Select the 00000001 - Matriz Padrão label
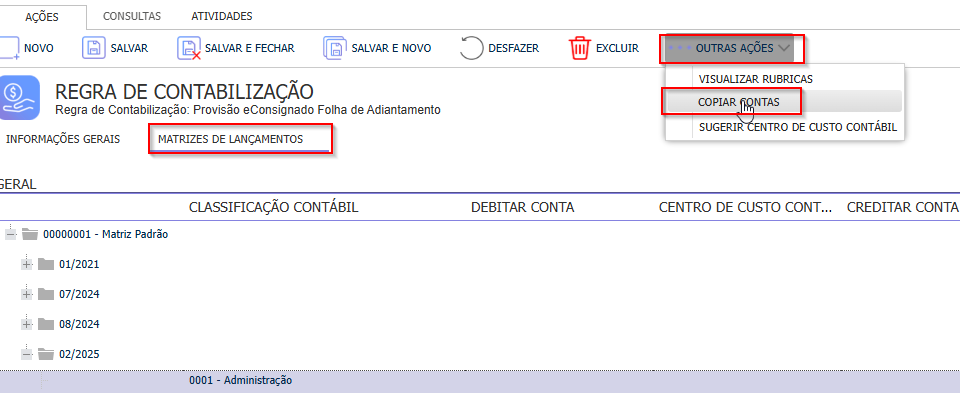 coord(105,234)
